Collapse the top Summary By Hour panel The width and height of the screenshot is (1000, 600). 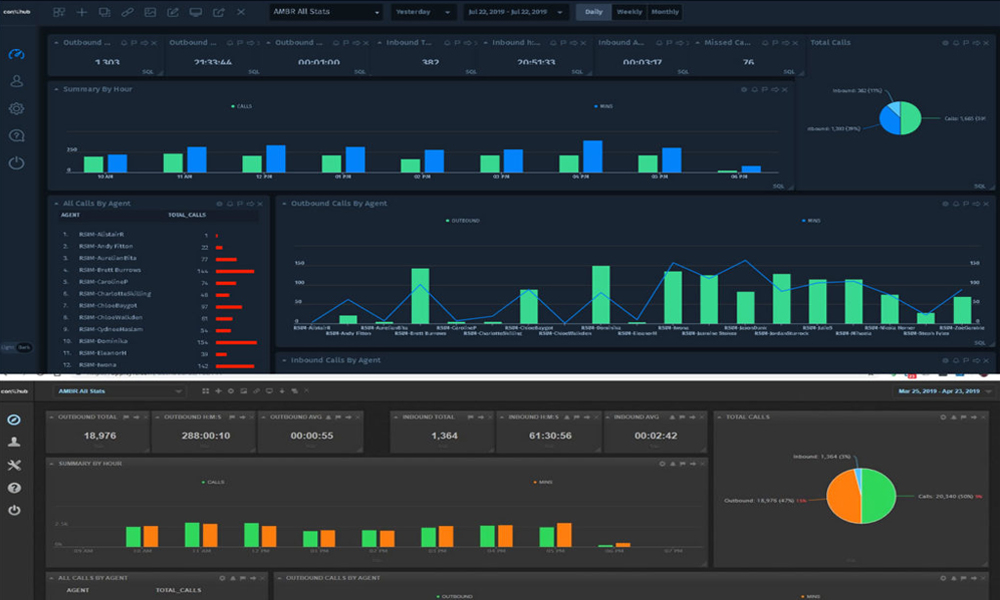click(56, 89)
